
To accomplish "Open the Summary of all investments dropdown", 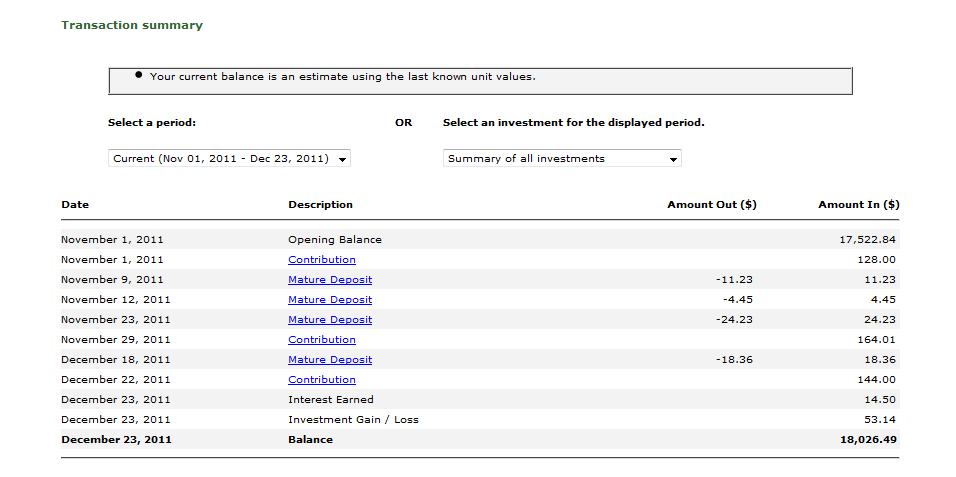I will point(562,159).
